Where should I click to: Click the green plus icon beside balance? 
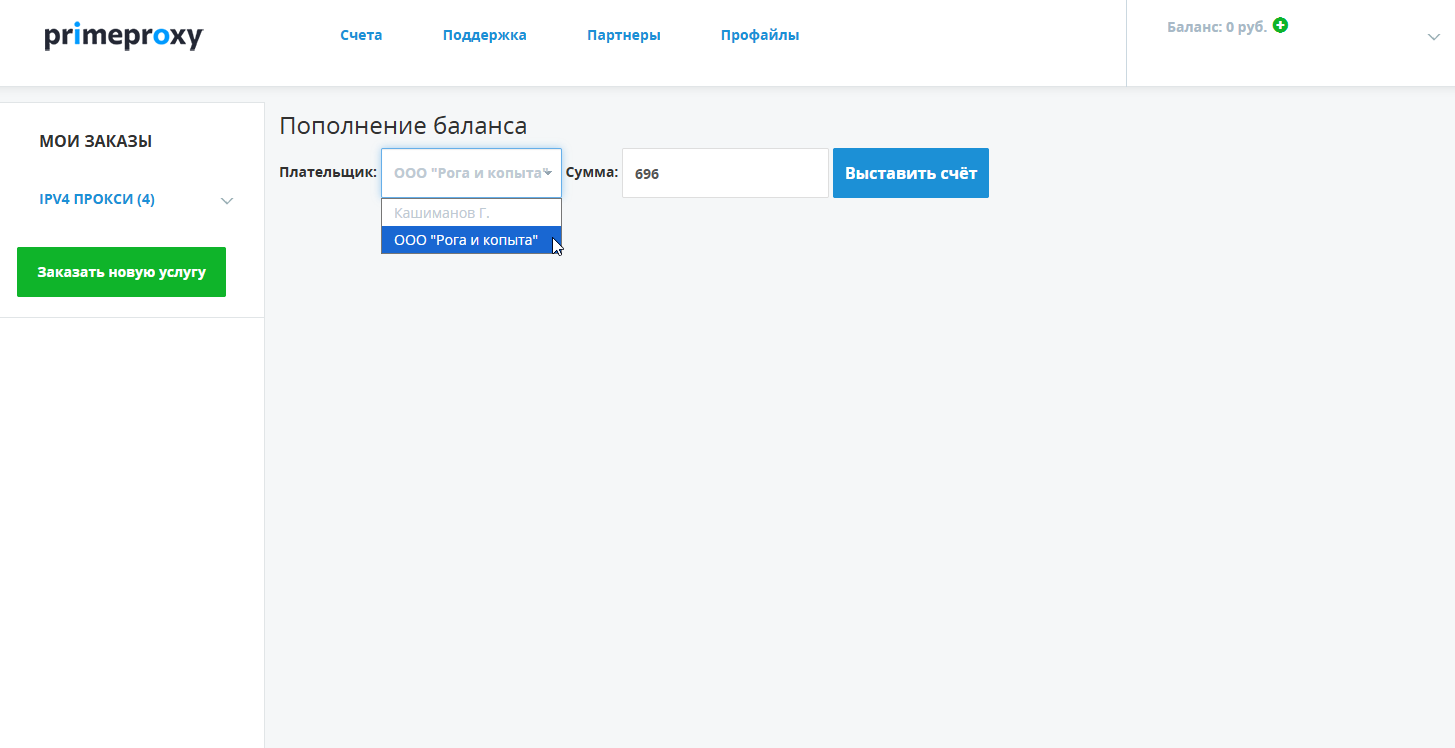[x=1280, y=25]
